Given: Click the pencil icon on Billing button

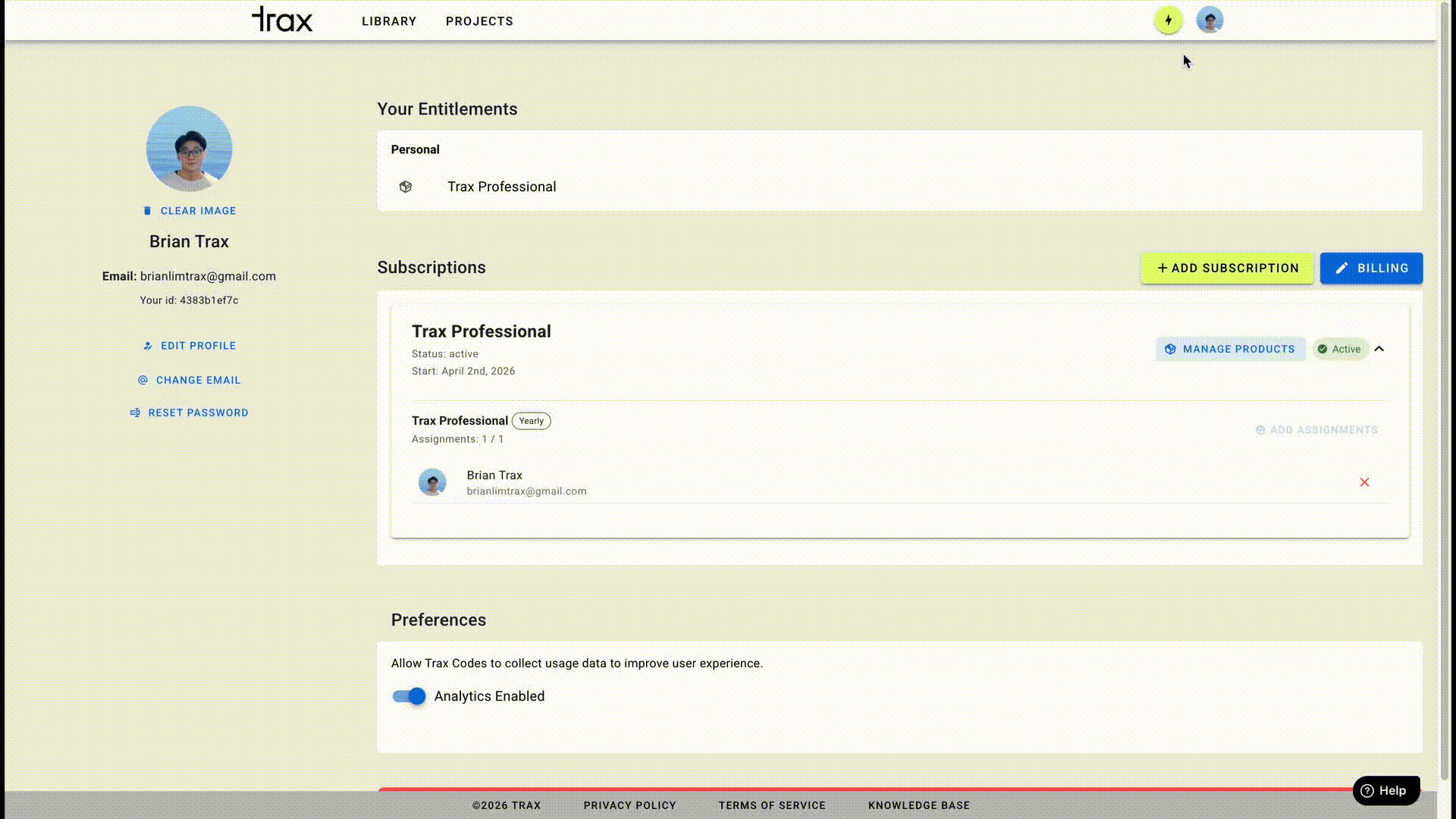Looking at the screenshot, I should [x=1341, y=268].
